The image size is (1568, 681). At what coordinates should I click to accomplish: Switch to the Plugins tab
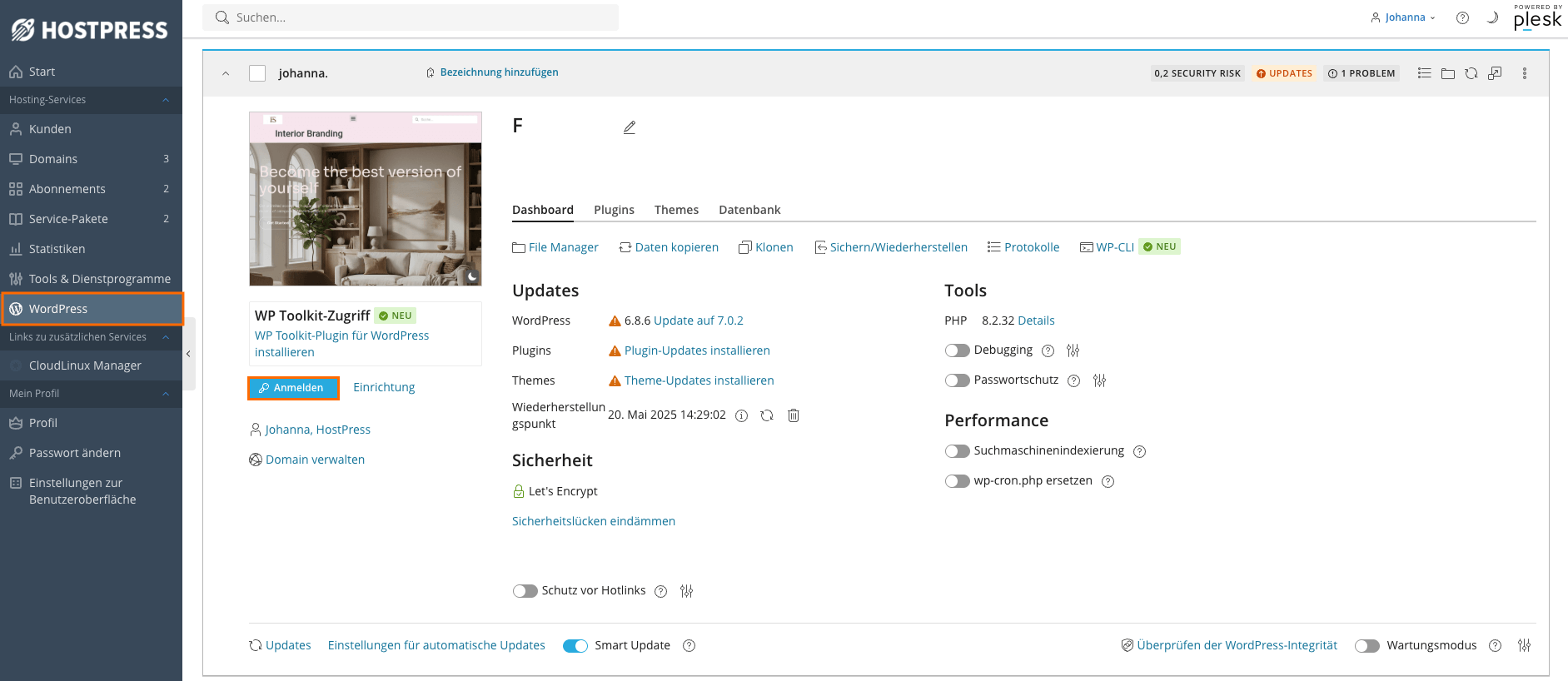[614, 210]
